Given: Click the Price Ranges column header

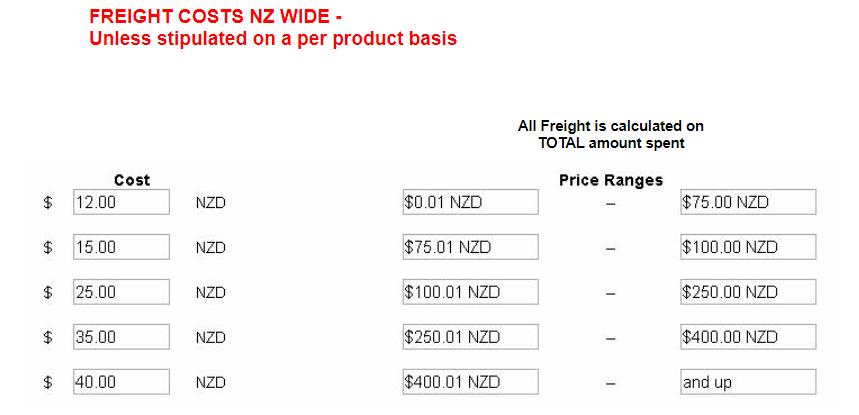Looking at the screenshot, I should click(611, 180).
